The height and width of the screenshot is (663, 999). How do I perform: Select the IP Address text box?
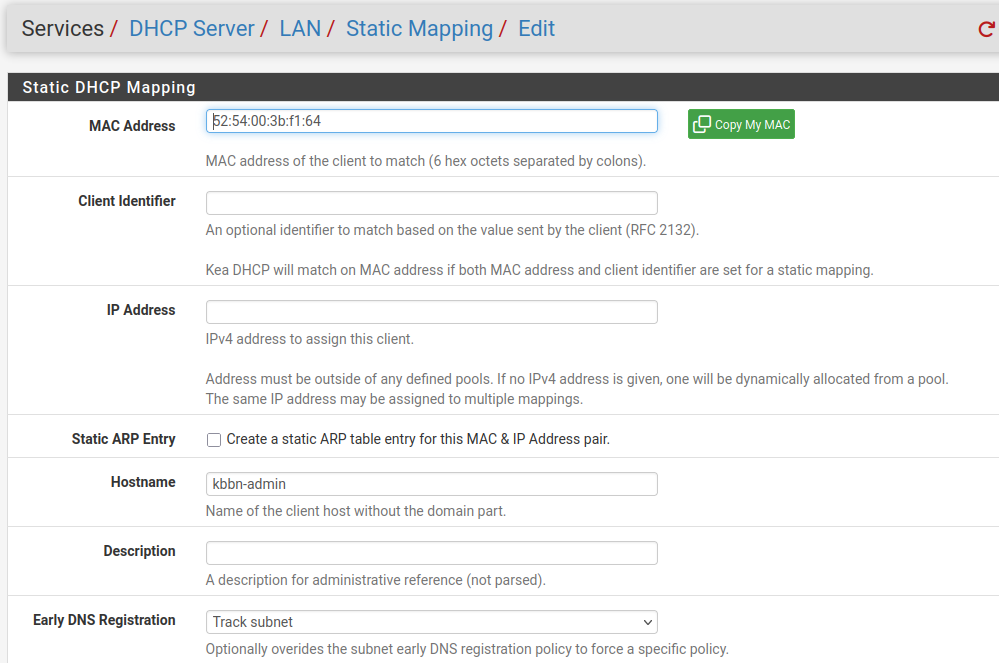tap(431, 312)
